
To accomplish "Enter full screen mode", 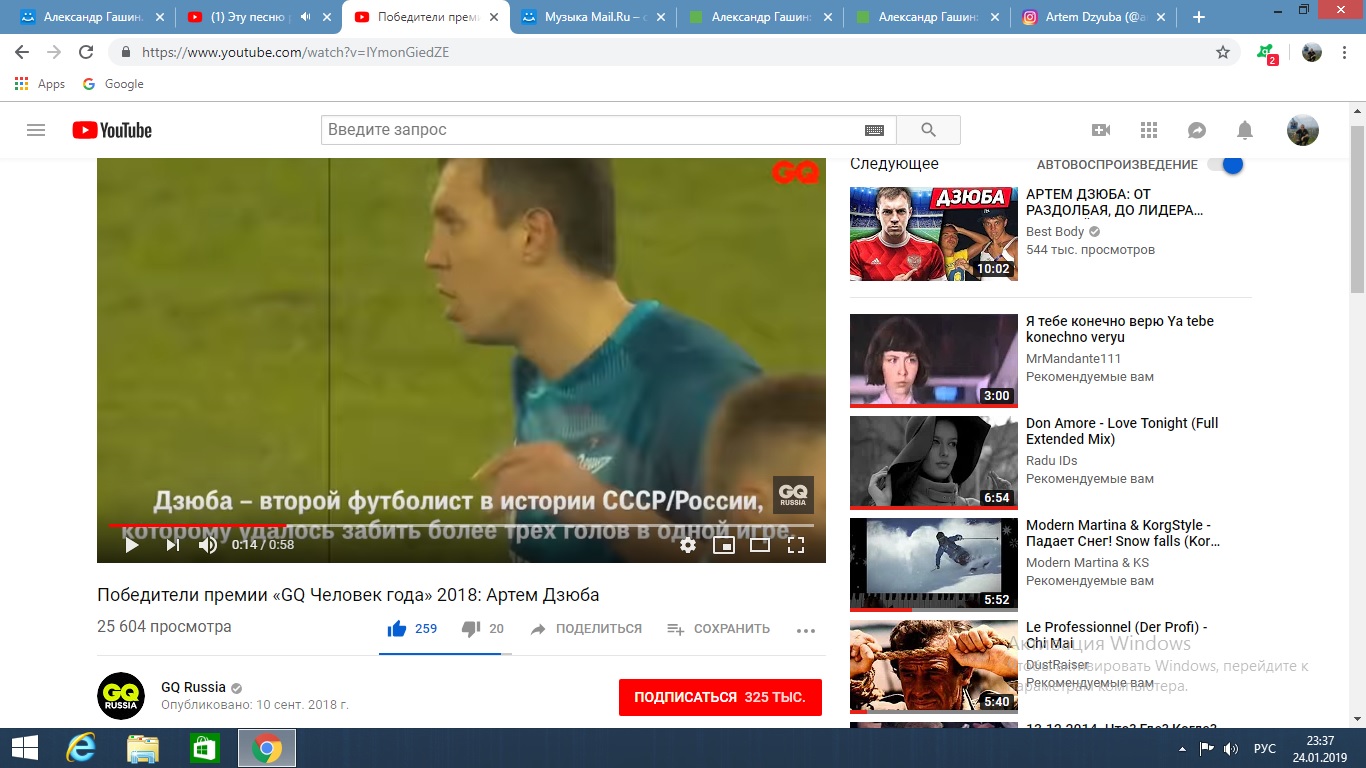I will pos(796,545).
